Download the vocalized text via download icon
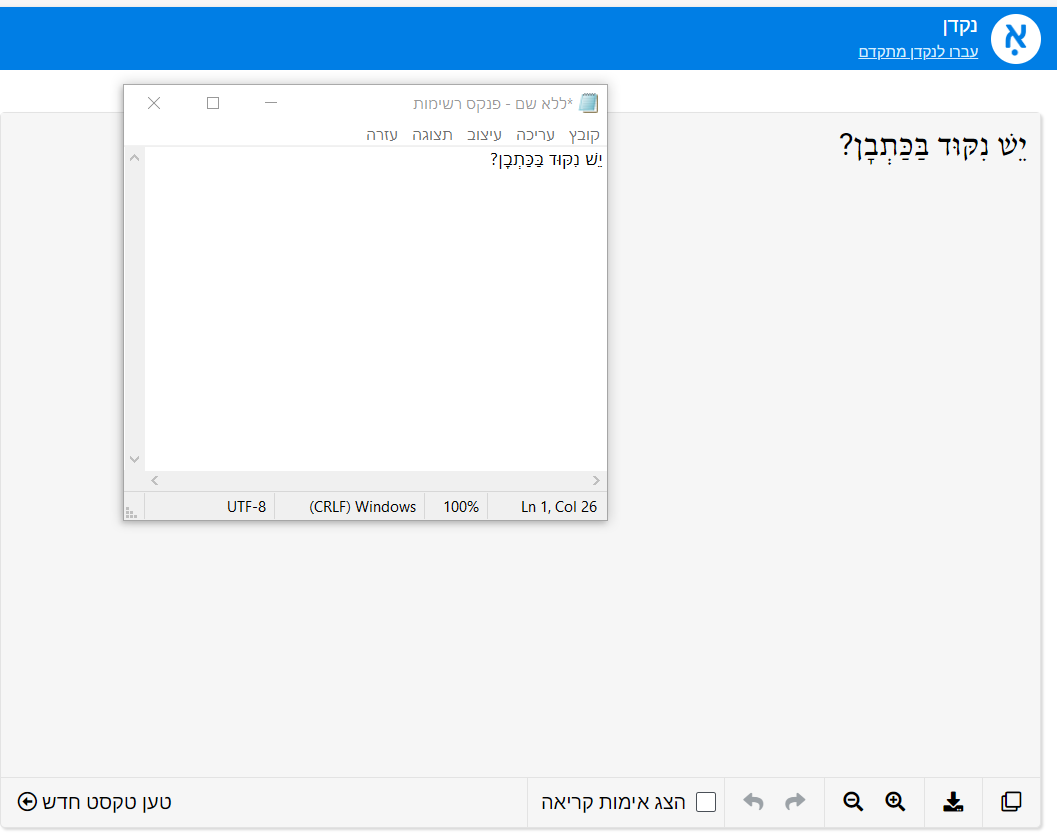The width and height of the screenshot is (1057, 835). (x=953, y=801)
